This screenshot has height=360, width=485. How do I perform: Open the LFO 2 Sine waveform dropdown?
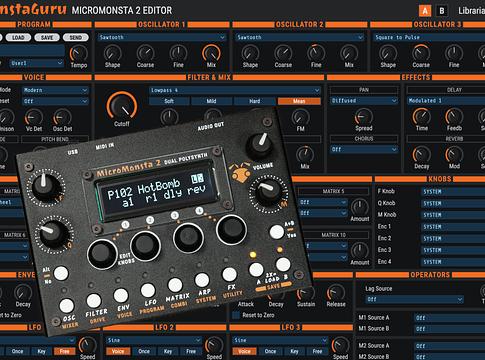tap(154, 340)
